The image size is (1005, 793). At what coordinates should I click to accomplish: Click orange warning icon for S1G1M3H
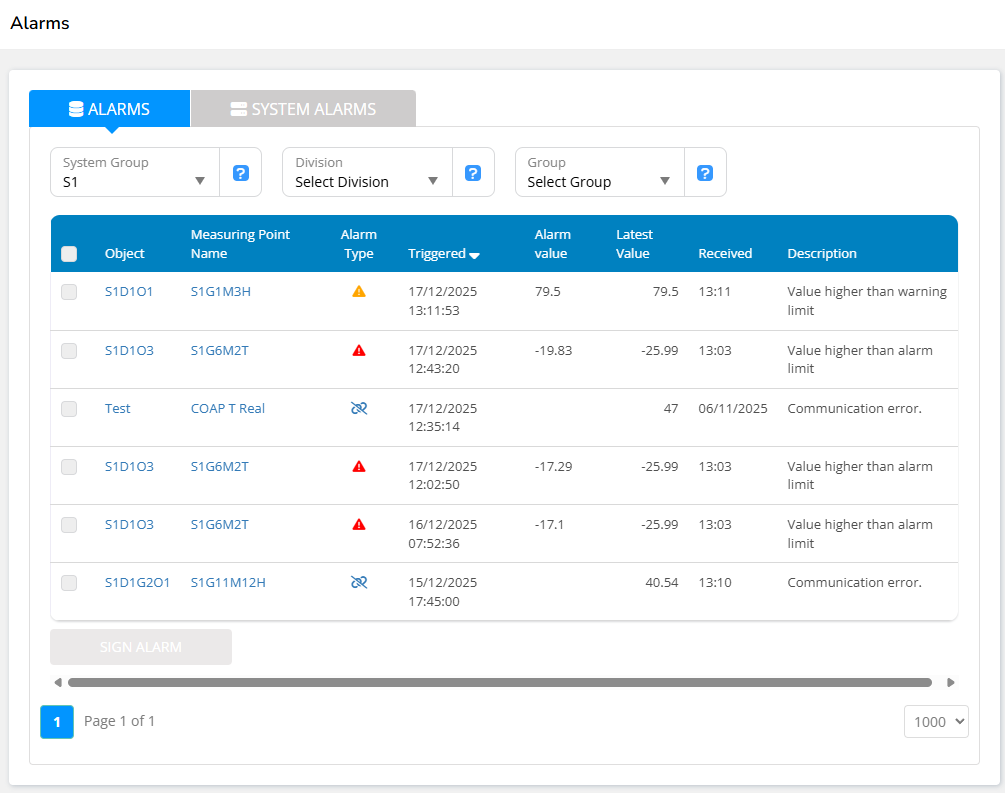click(359, 291)
